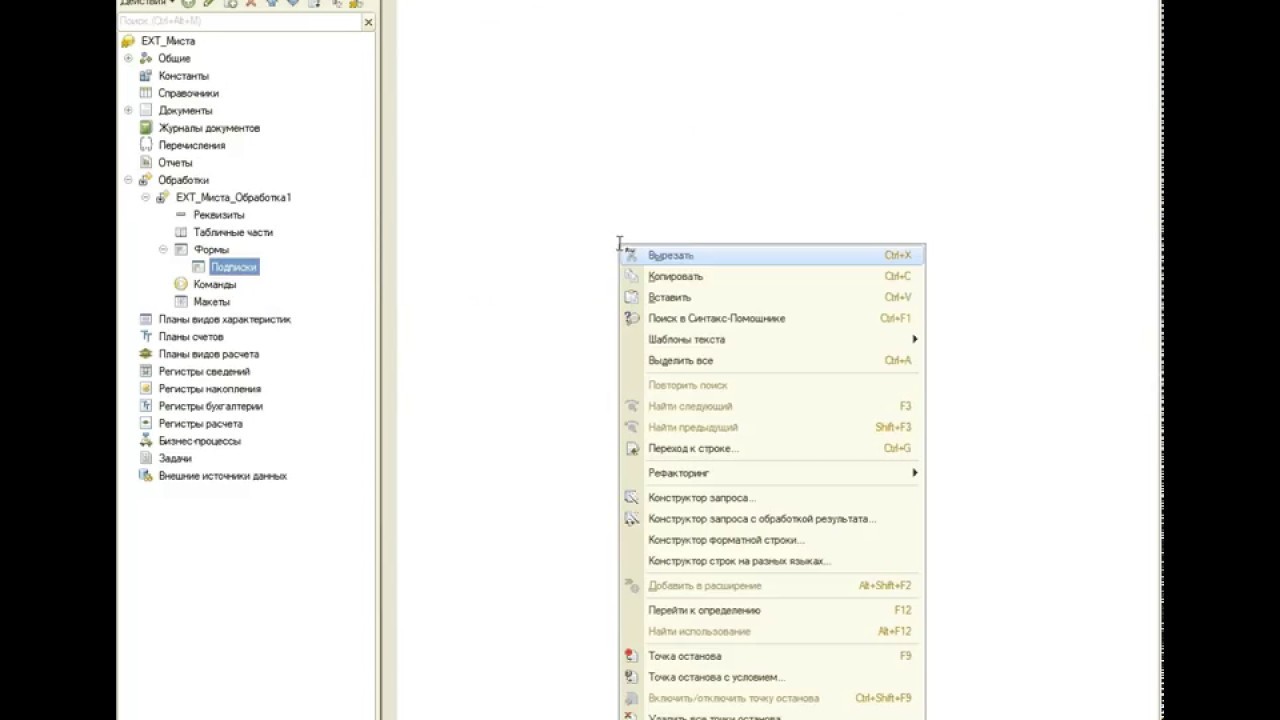
Task: Open the Рефакторинг submenu arrow
Action: 914,472
